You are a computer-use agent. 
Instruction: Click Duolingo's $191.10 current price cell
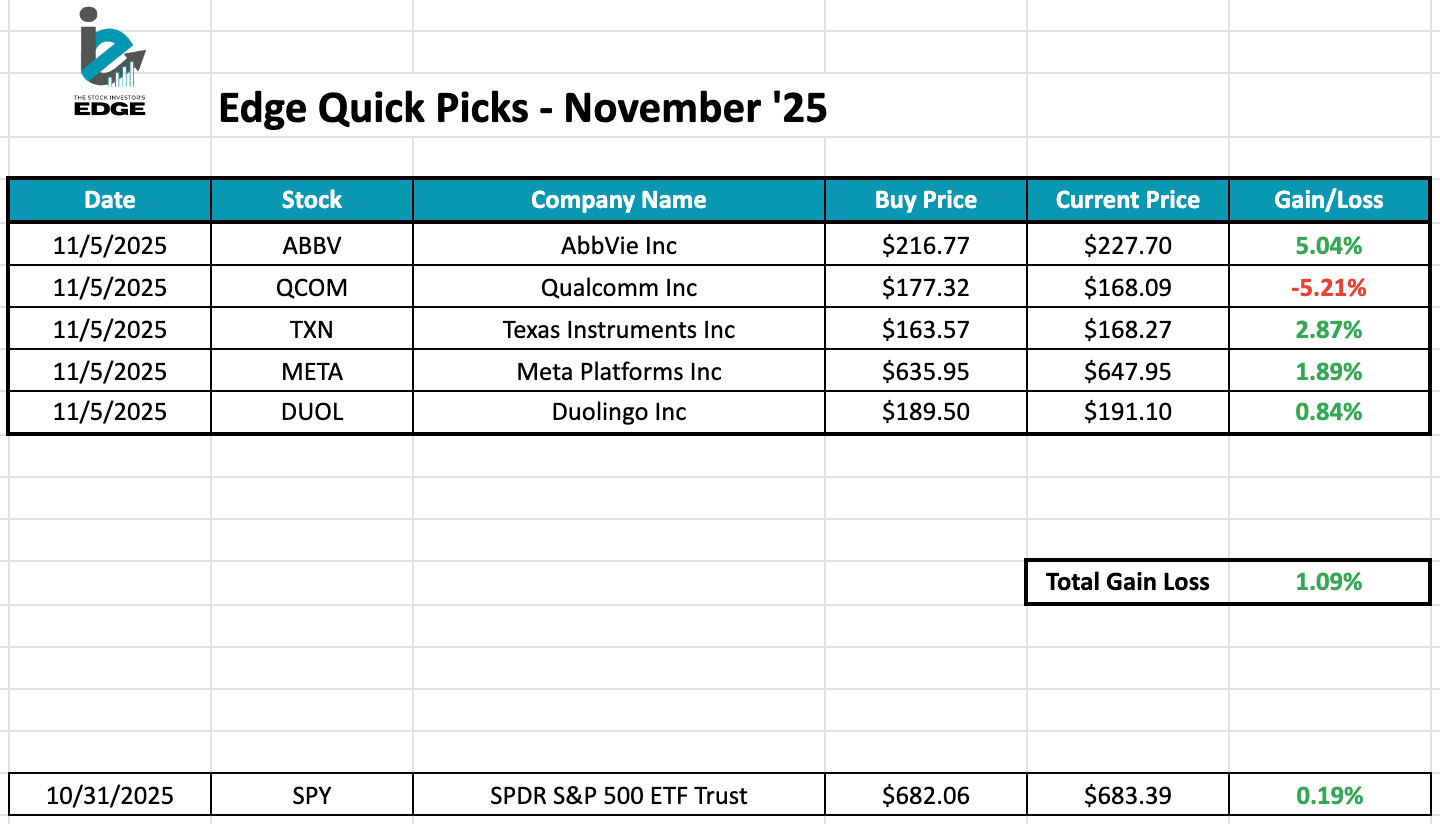pos(1127,412)
